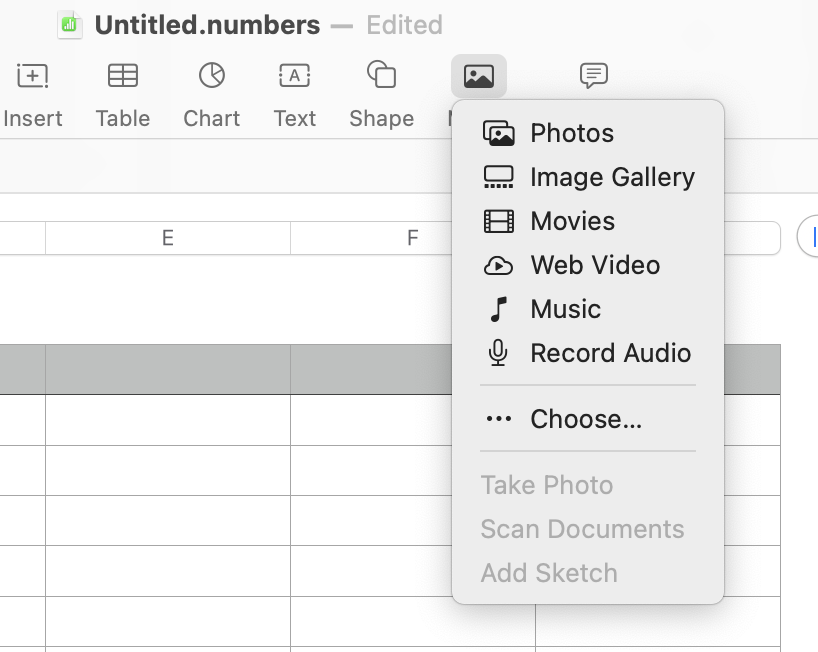Toggle the Media toolbar button

coord(479,76)
